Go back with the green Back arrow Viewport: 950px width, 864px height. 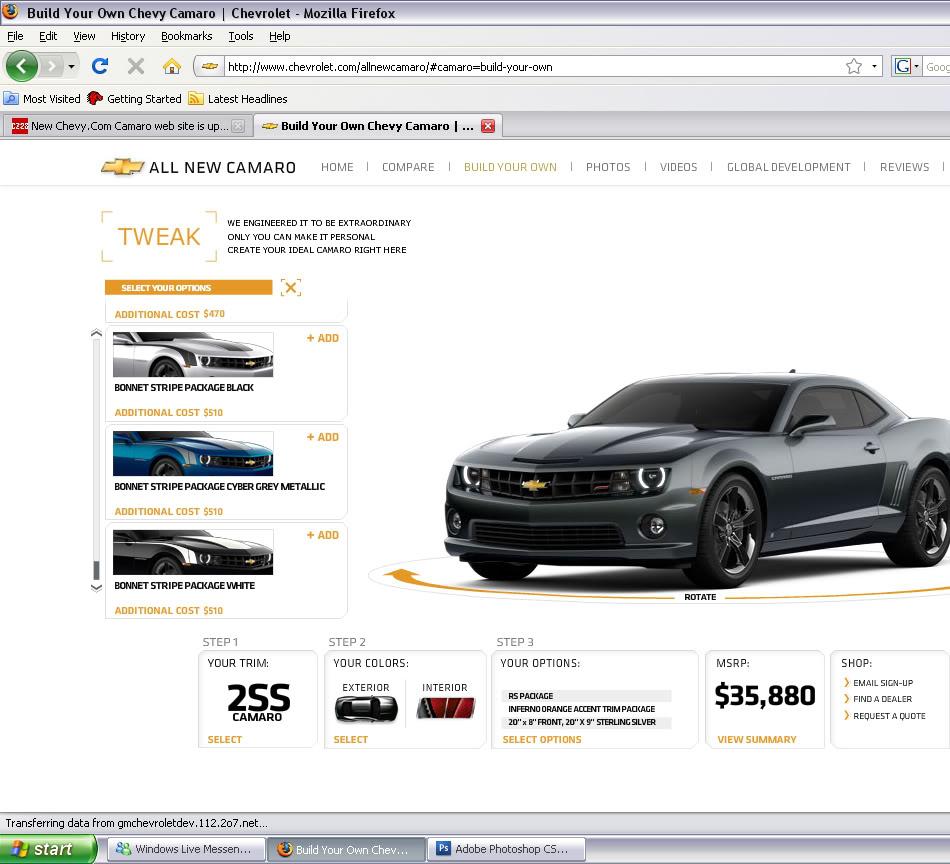point(22,65)
